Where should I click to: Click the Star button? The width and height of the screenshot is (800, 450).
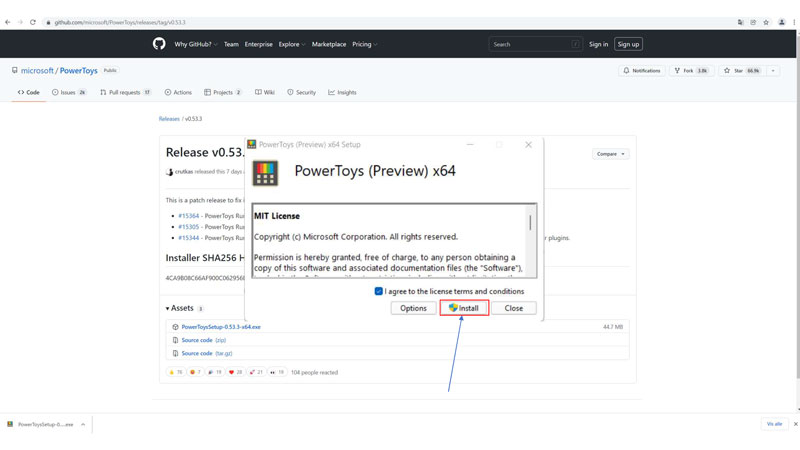click(741, 71)
